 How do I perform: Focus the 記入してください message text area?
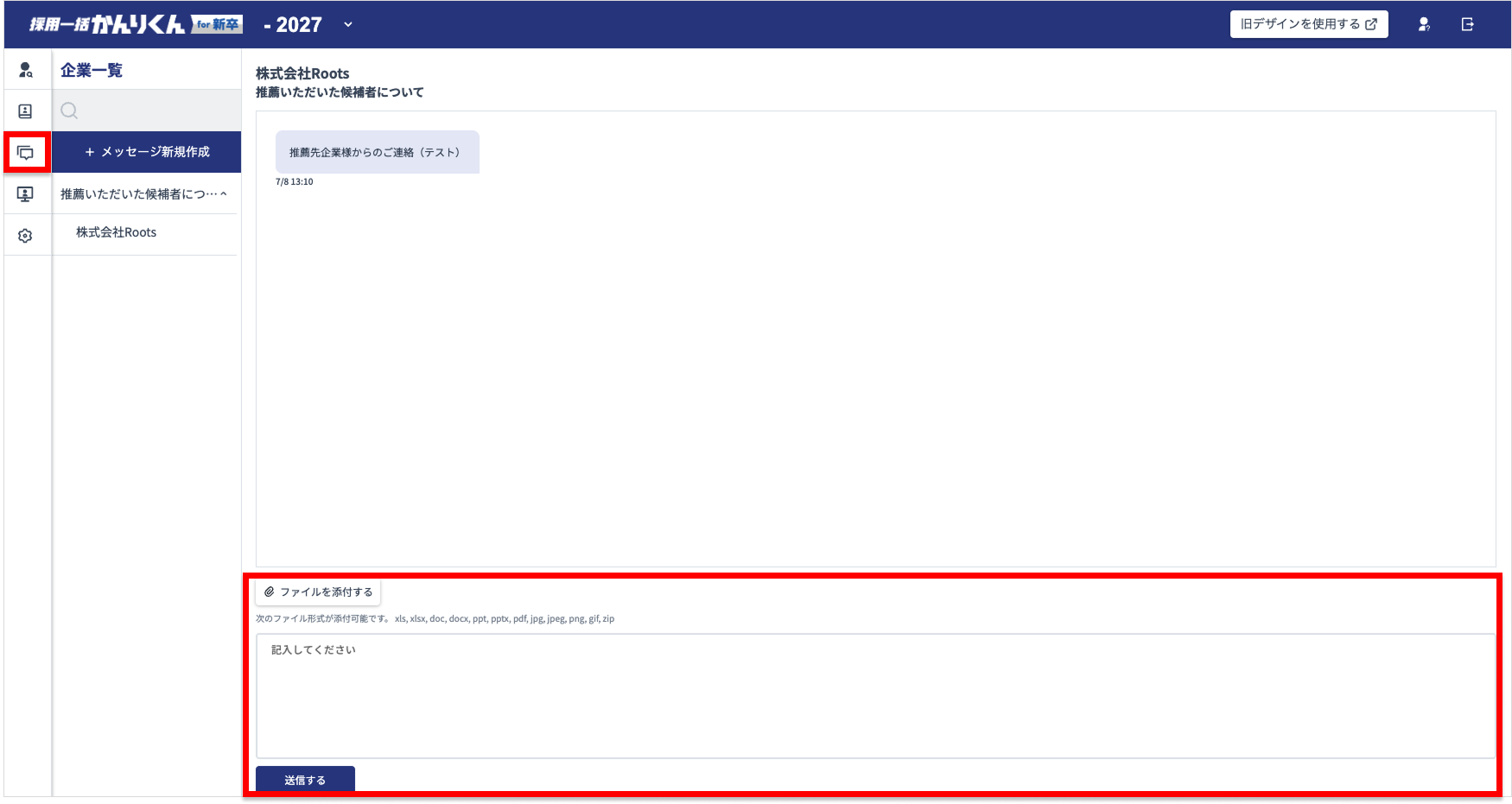click(874, 696)
